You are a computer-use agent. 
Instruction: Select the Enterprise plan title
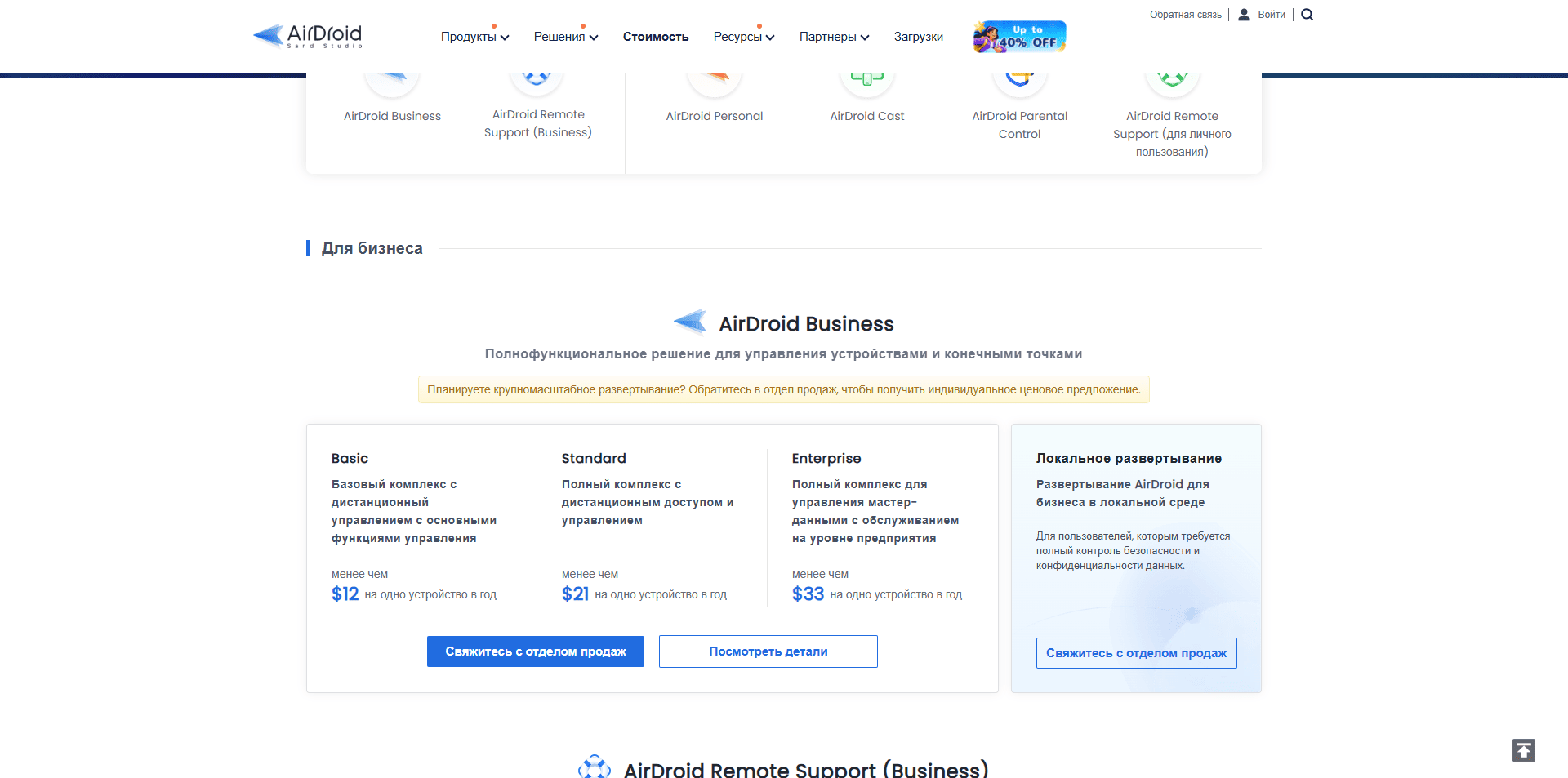(x=826, y=459)
